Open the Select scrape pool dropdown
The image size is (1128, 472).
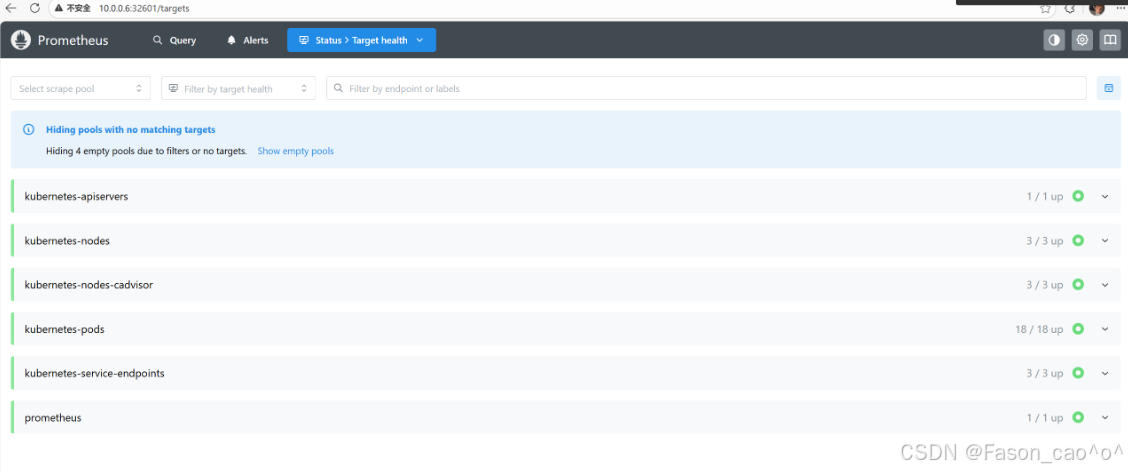tap(81, 88)
